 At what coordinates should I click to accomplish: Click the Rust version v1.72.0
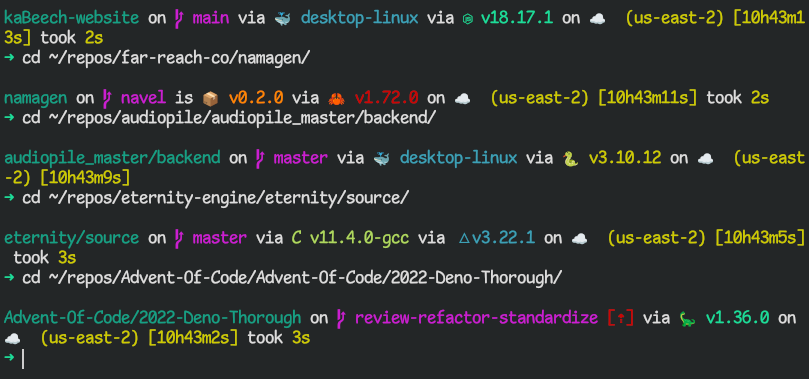click(386, 97)
